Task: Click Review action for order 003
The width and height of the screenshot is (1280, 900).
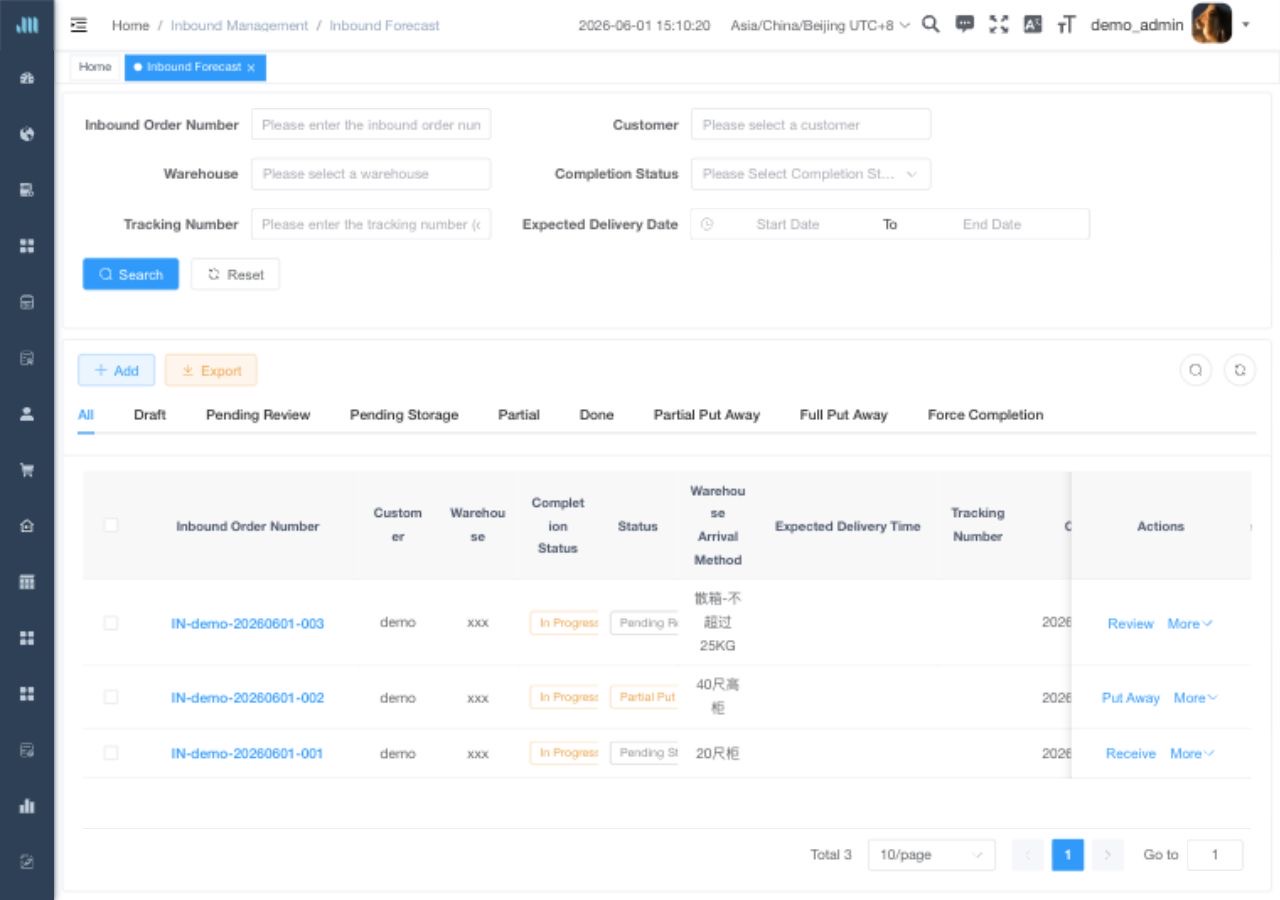Action: pyautogui.click(x=1131, y=623)
